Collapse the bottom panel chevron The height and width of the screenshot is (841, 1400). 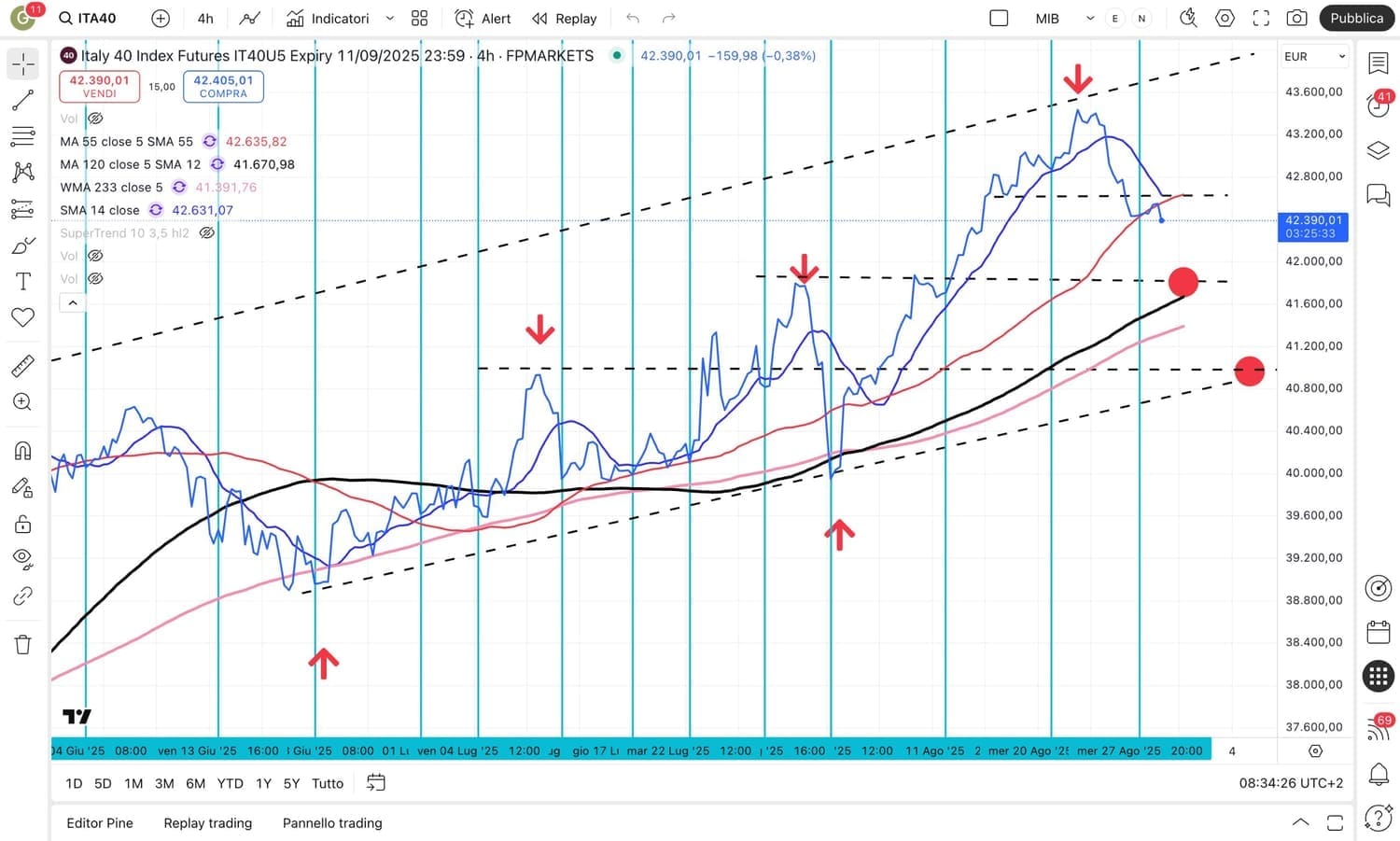[x=1300, y=822]
